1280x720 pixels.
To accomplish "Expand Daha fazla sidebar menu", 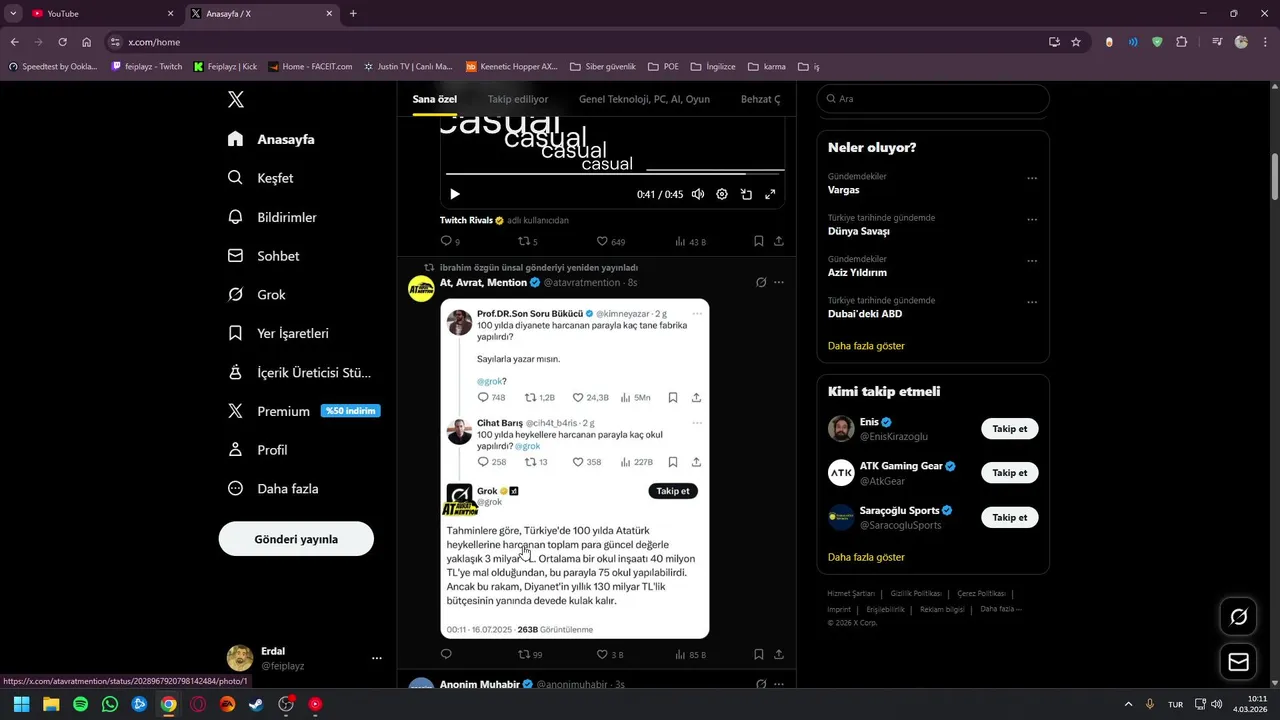I will [273, 489].
